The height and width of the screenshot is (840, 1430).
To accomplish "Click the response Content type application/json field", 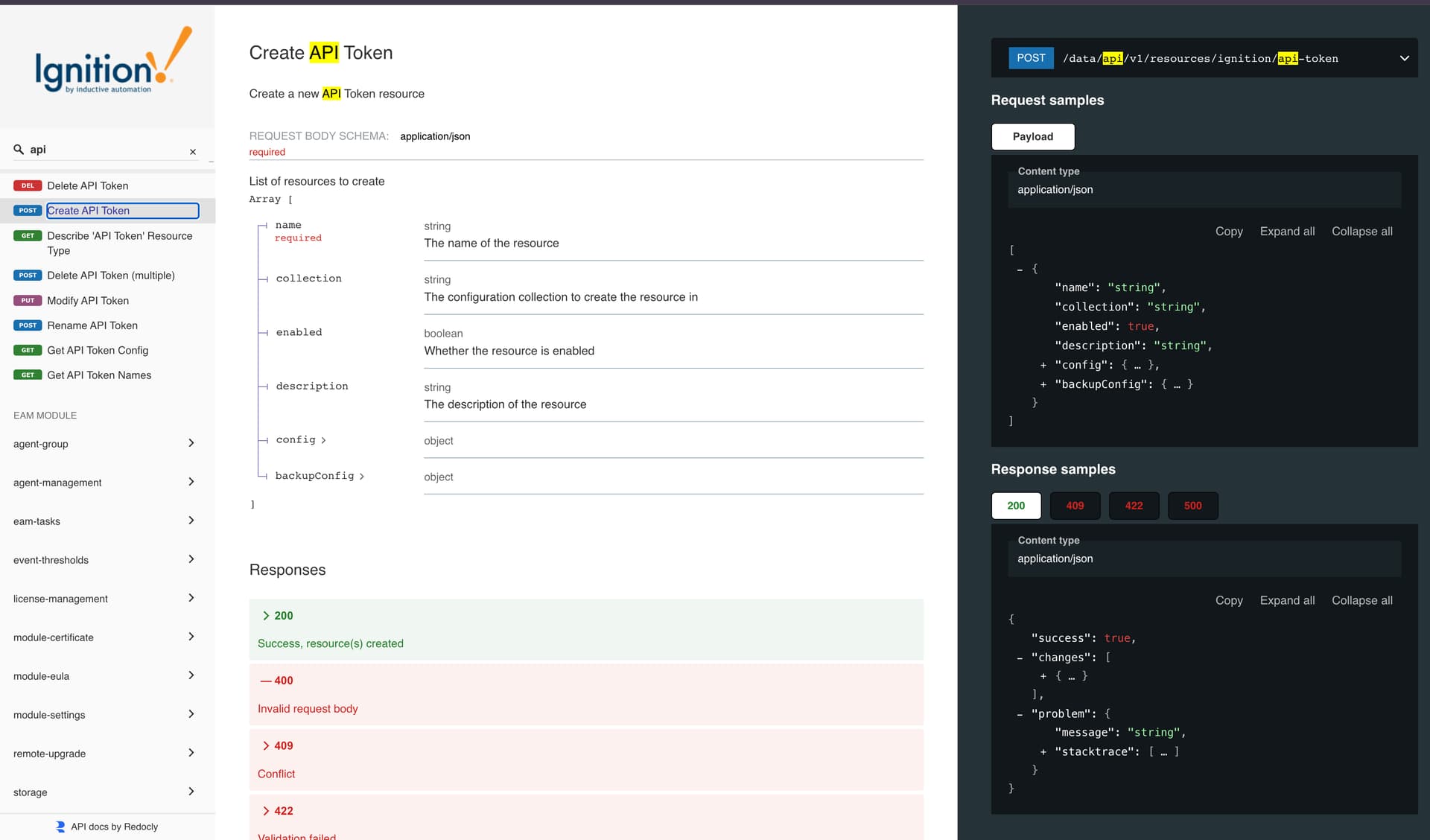I will point(1204,559).
